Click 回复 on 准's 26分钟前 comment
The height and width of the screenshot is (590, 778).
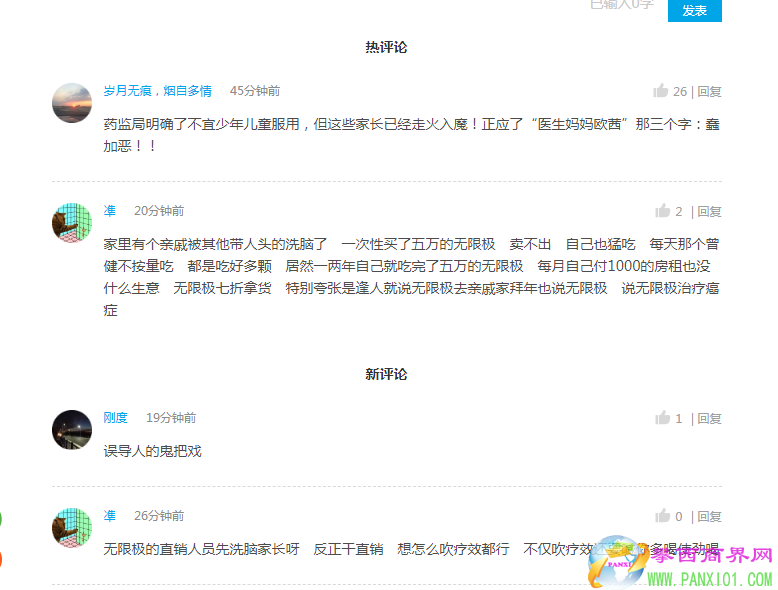click(709, 516)
